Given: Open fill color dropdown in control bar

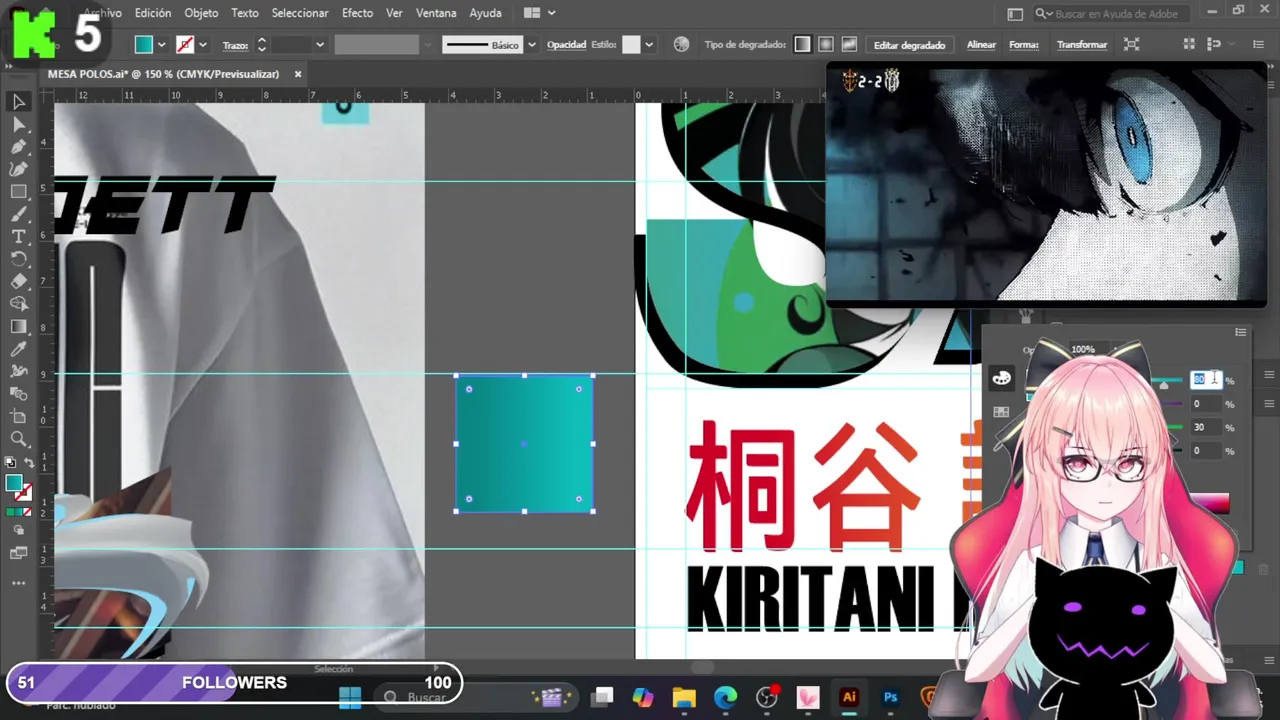Looking at the screenshot, I should coord(161,45).
